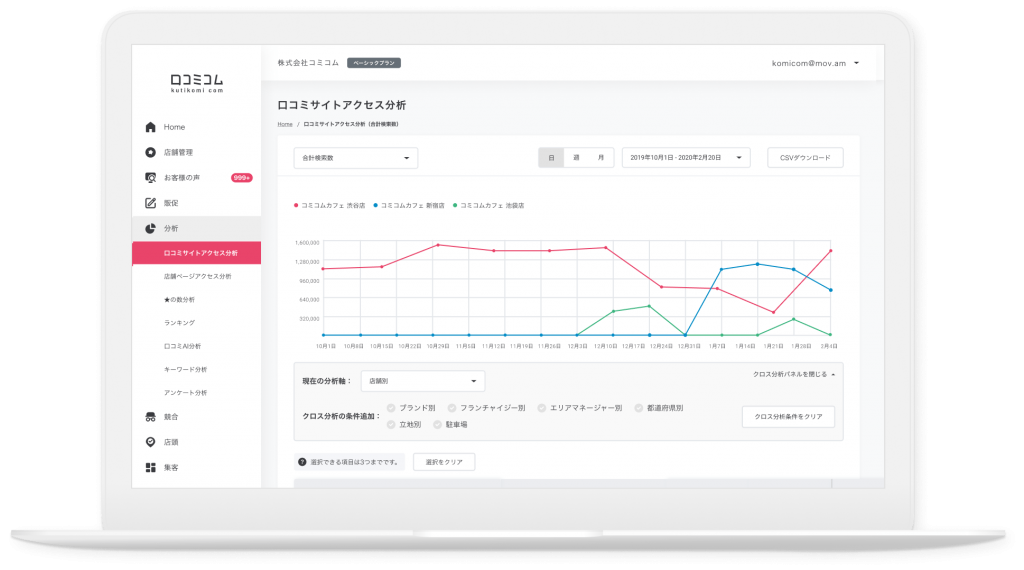The height and width of the screenshot is (570, 1024).
Task: Open the 集客 menu item
Action: click(197, 467)
